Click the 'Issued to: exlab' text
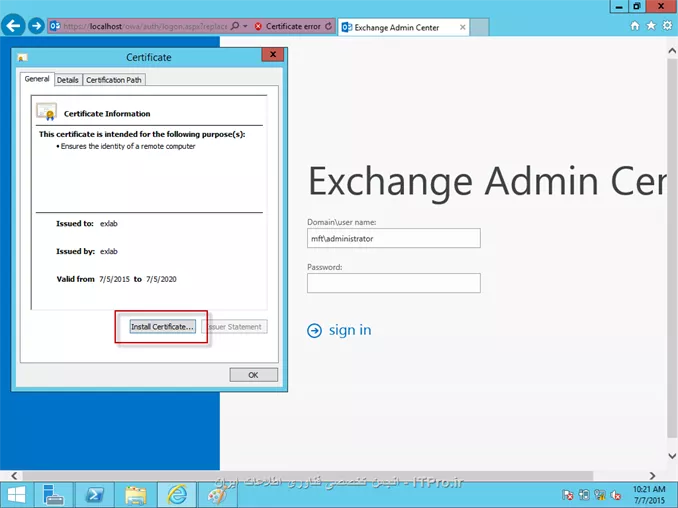678x508 pixels. (87, 224)
